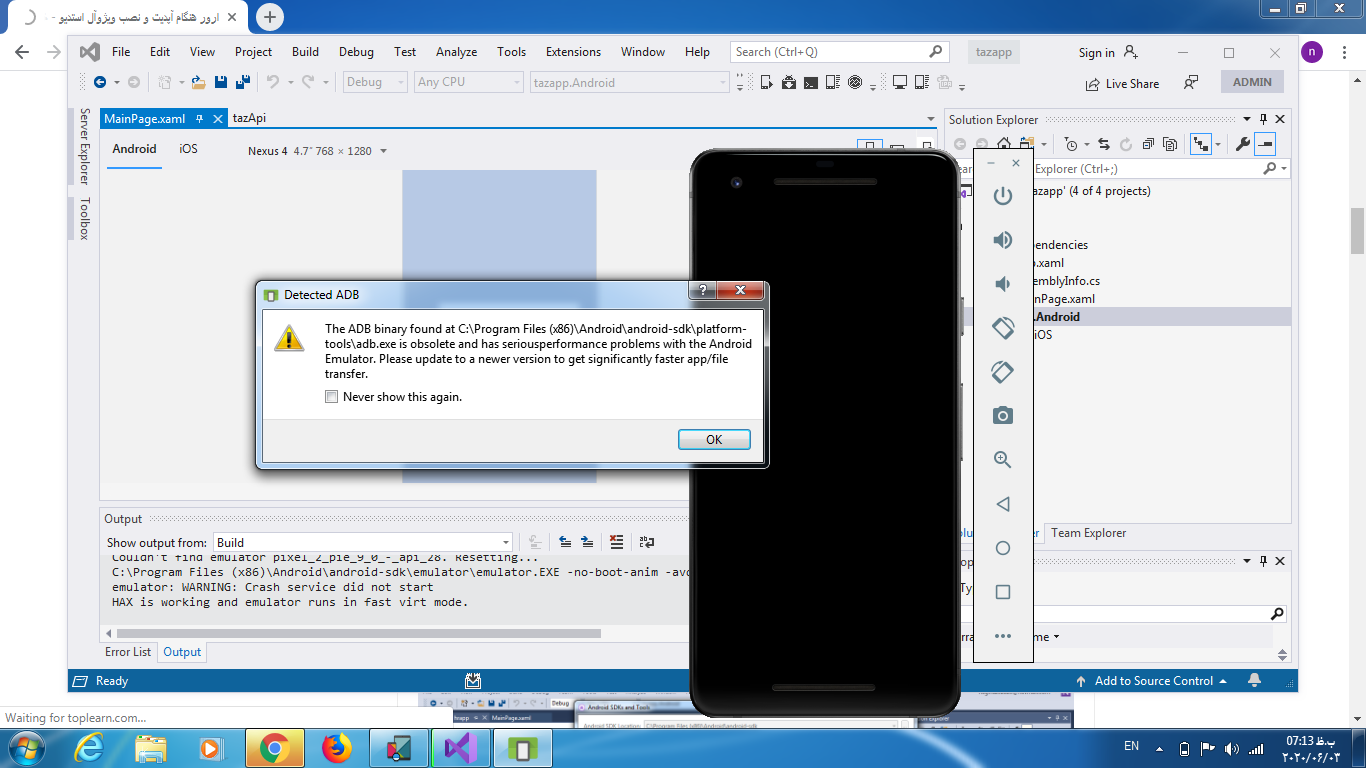Click the Save icon in VS toolbar

tap(221, 82)
